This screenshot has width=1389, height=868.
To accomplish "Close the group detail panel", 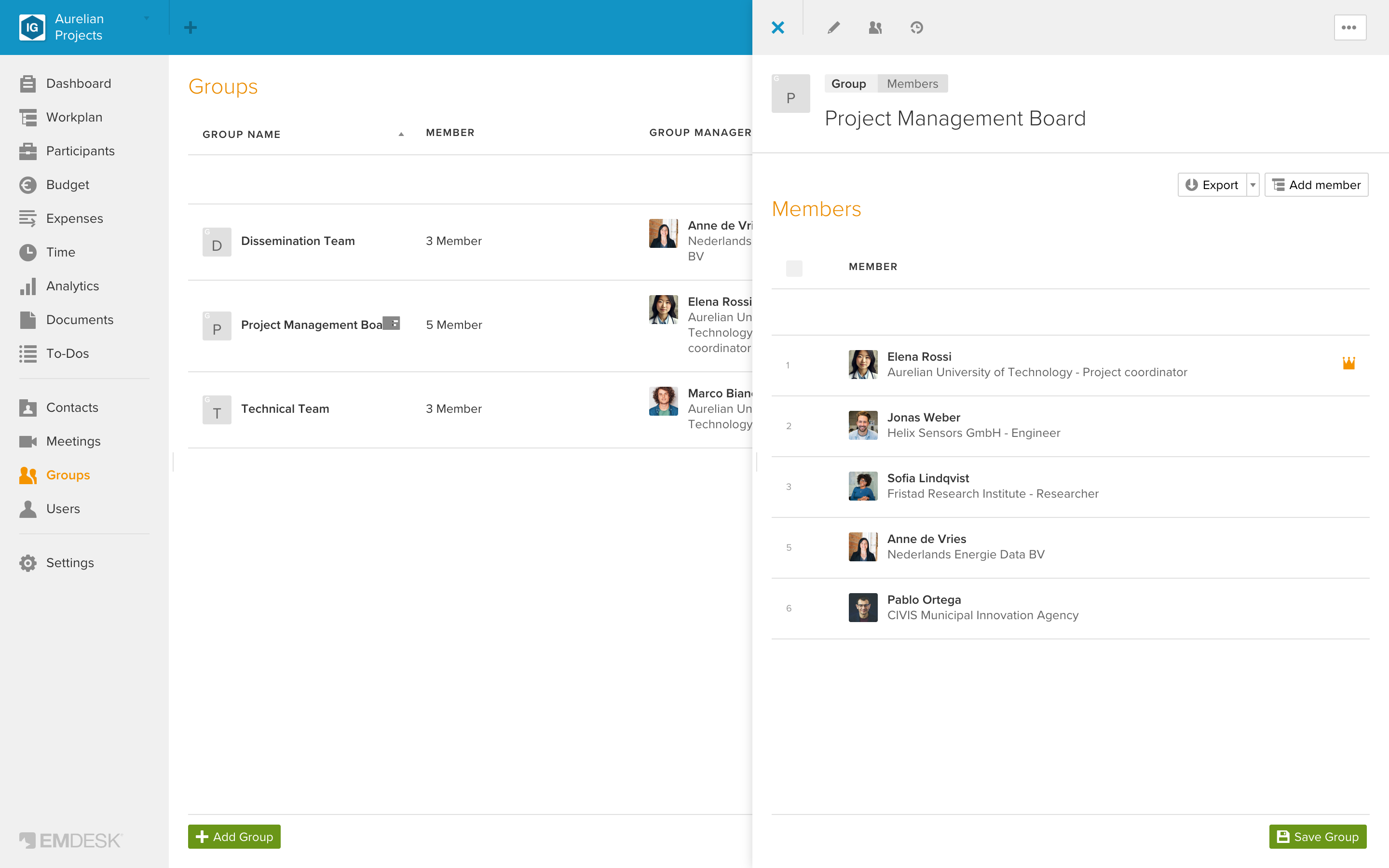I will [778, 27].
